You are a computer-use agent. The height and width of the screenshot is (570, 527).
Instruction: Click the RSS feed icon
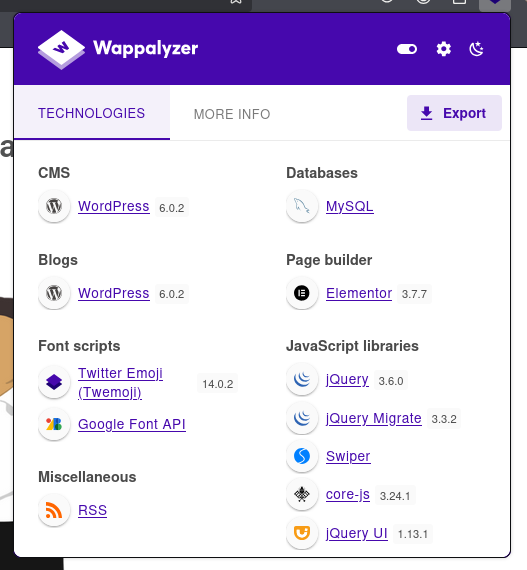(54, 510)
